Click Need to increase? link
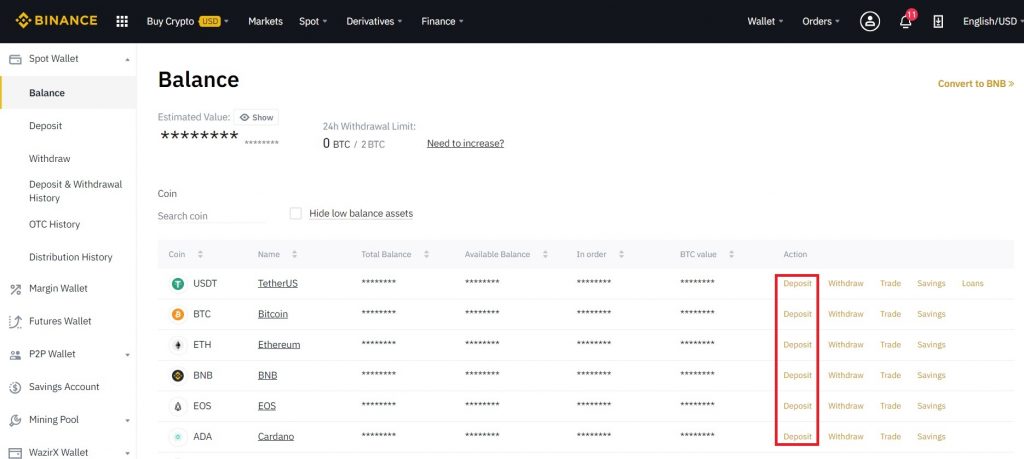1024x459 pixels. (x=466, y=143)
